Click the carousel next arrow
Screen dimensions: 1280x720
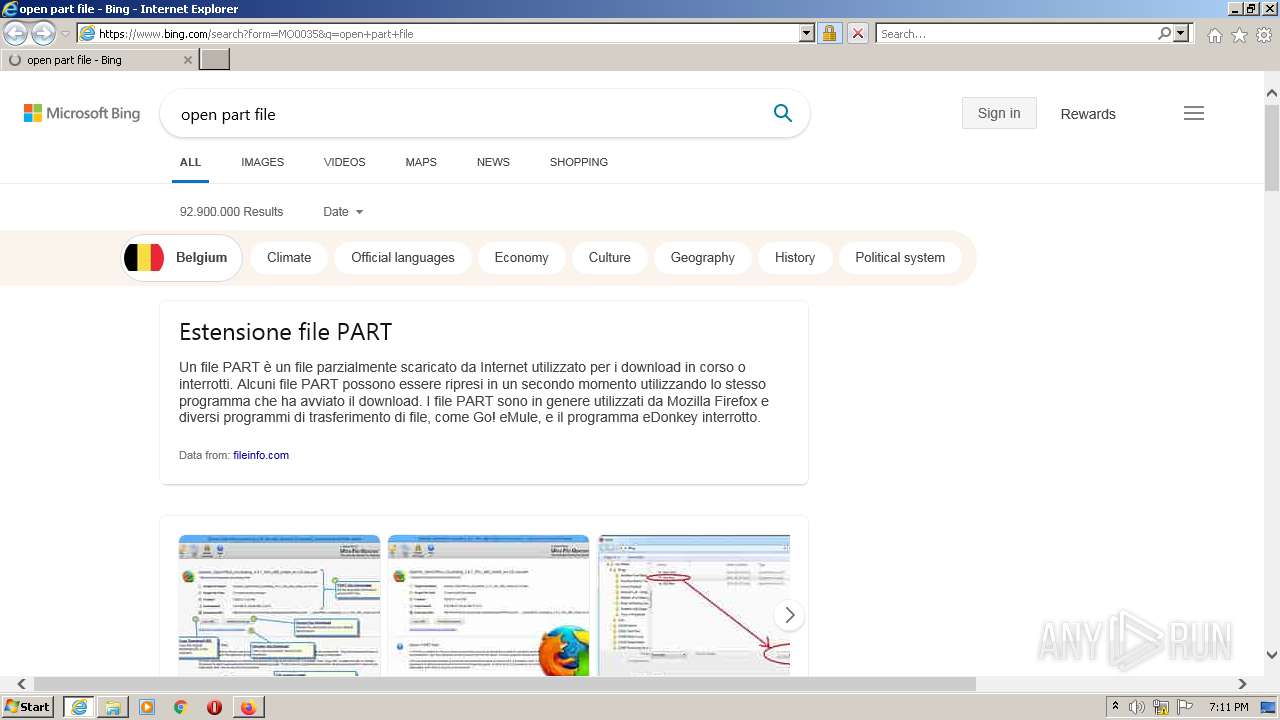click(789, 615)
